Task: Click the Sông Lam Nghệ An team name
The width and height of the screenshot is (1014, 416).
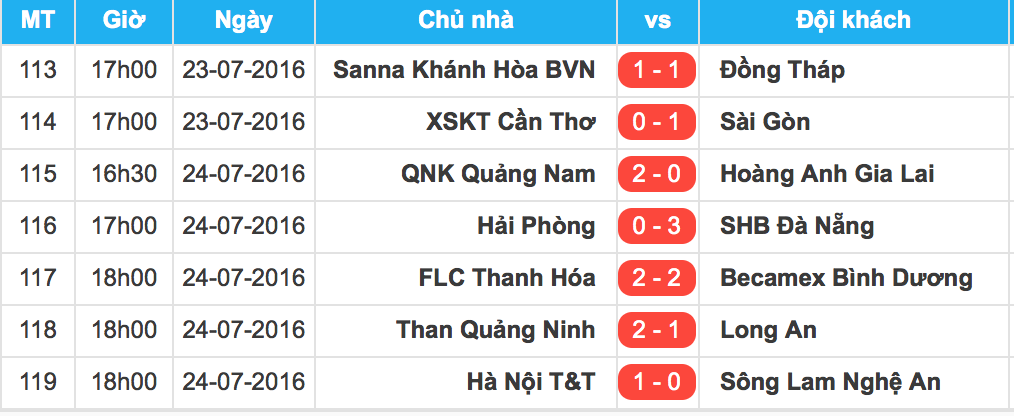Action: [x=830, y=382]
